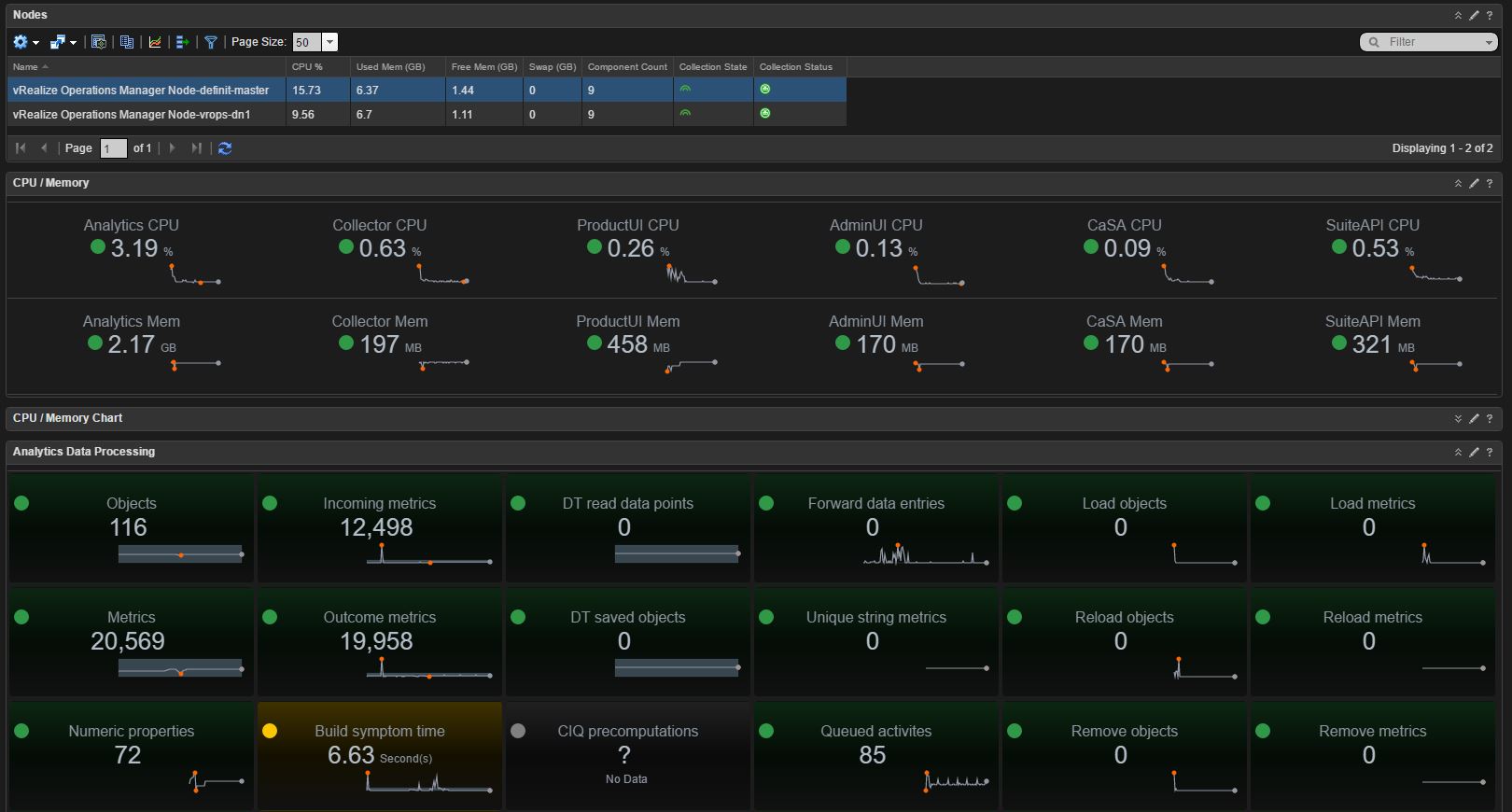Open the dashboard navigation dropdown in Nodes toolbar
The height and width of the screenshot is (812, 1512).
(63, 42)
